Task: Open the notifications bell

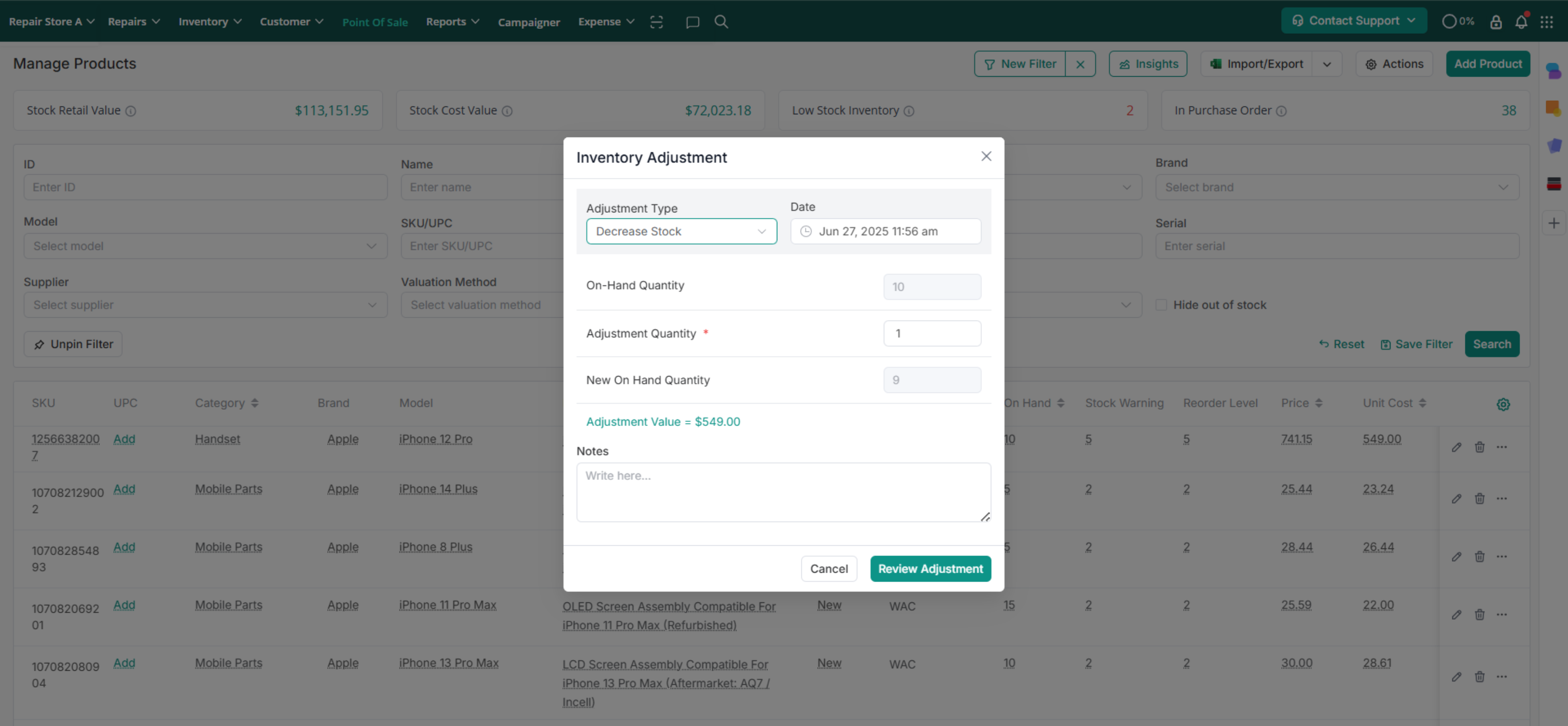Action: point(1521,22)
